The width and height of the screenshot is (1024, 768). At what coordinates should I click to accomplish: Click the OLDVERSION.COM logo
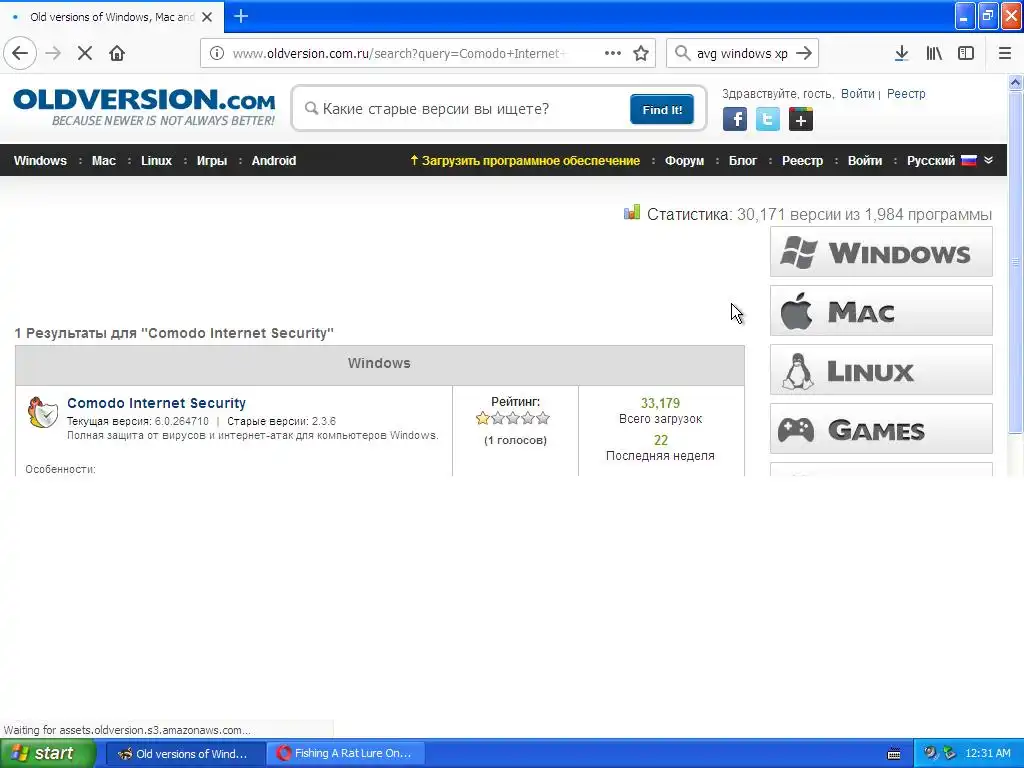[144, 106]
